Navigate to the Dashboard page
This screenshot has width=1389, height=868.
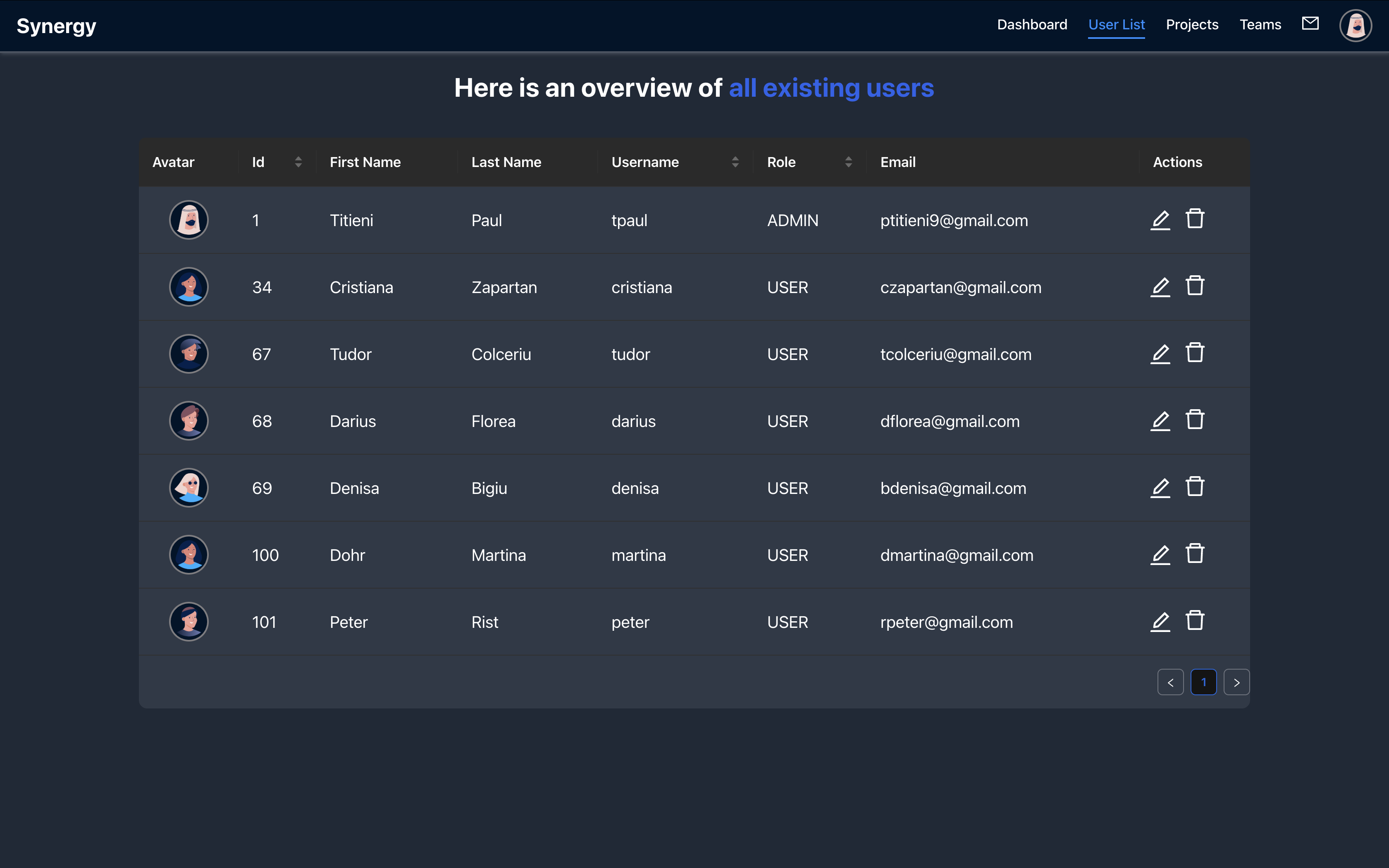click(1032, 24)
